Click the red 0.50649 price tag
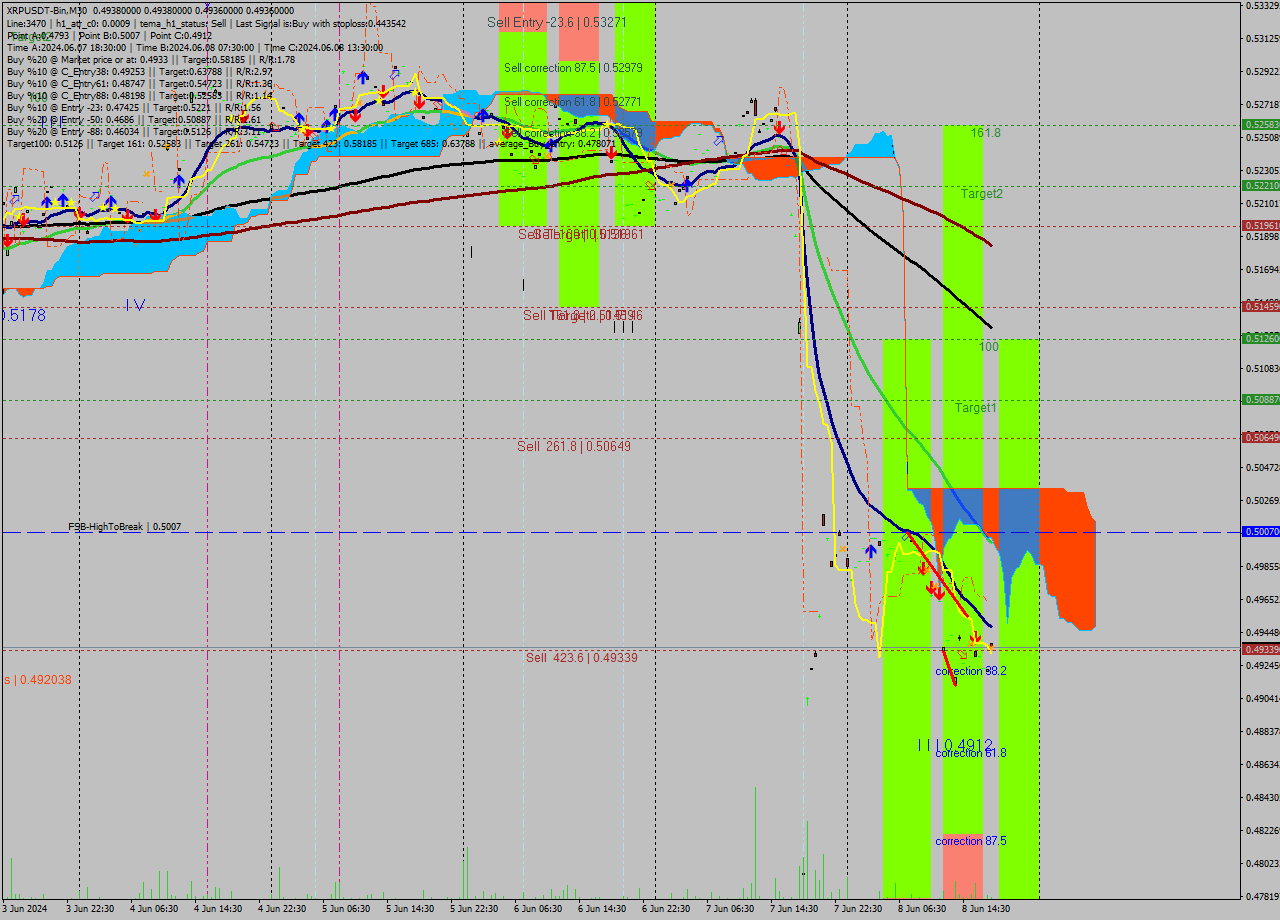Viewport: 1280px width, 920px height. [x=1261, y=438]
